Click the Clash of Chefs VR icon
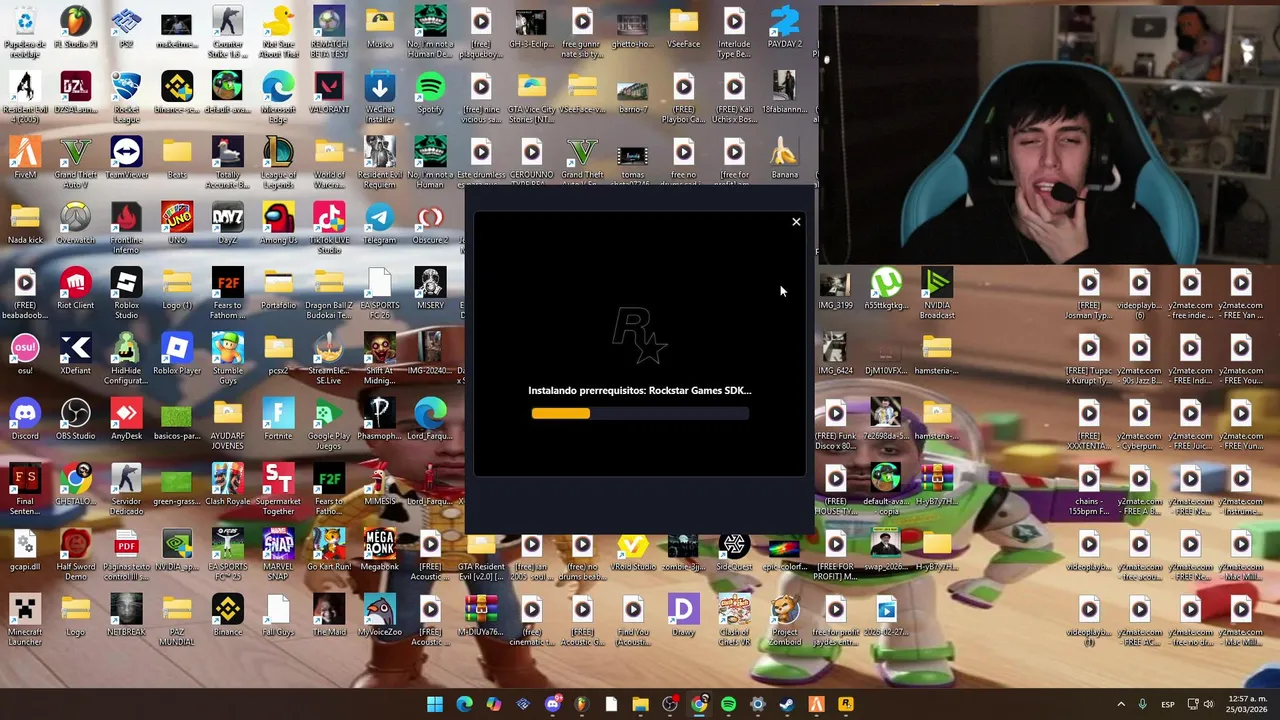Viewport: 1280px width, 720px height. [734, 618]
